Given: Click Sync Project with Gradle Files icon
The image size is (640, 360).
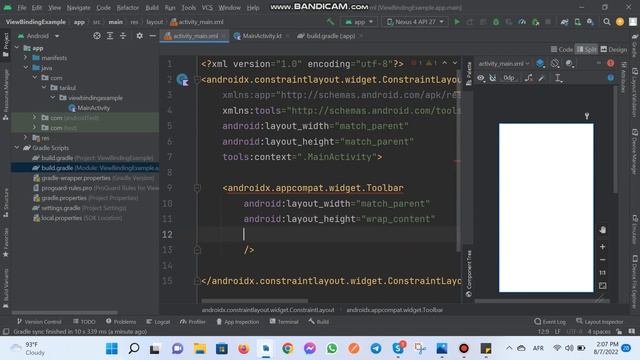Looking at the screenshot, I should (x=564, y=22).
